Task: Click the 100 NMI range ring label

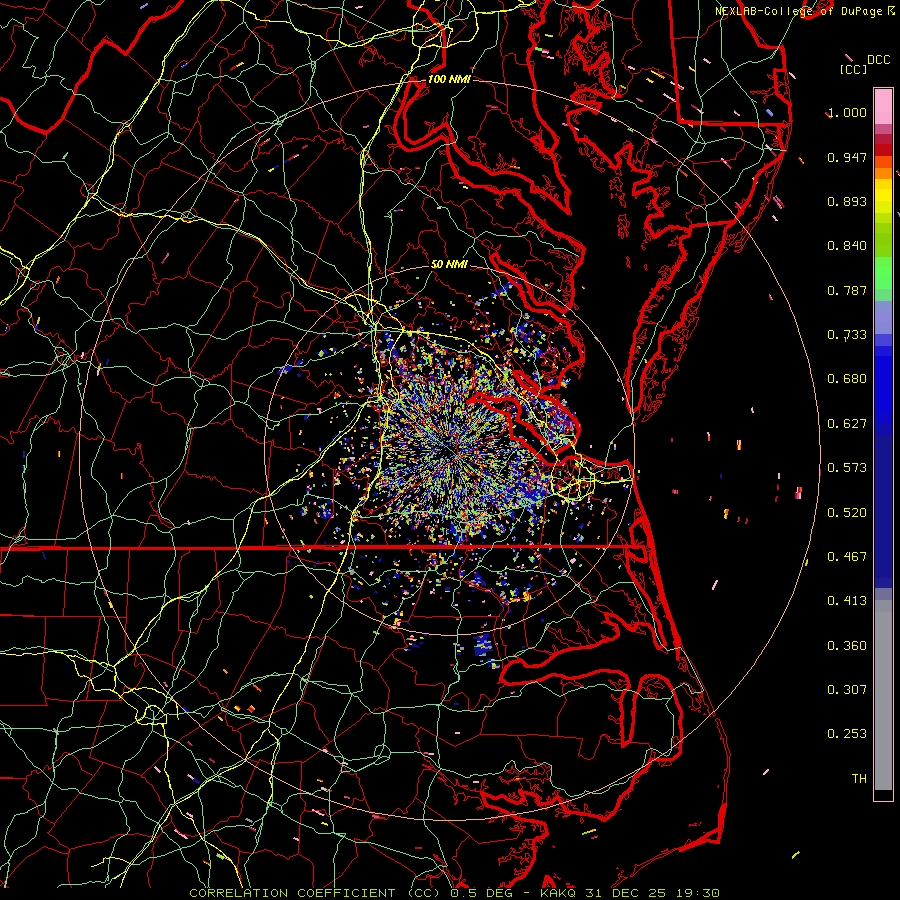Action: click(x=449, y=79)
